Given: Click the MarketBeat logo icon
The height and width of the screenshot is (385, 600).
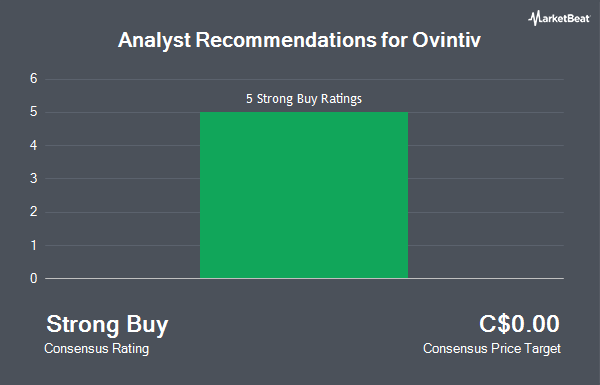Looking at the screenshot, I should (534, 18).
